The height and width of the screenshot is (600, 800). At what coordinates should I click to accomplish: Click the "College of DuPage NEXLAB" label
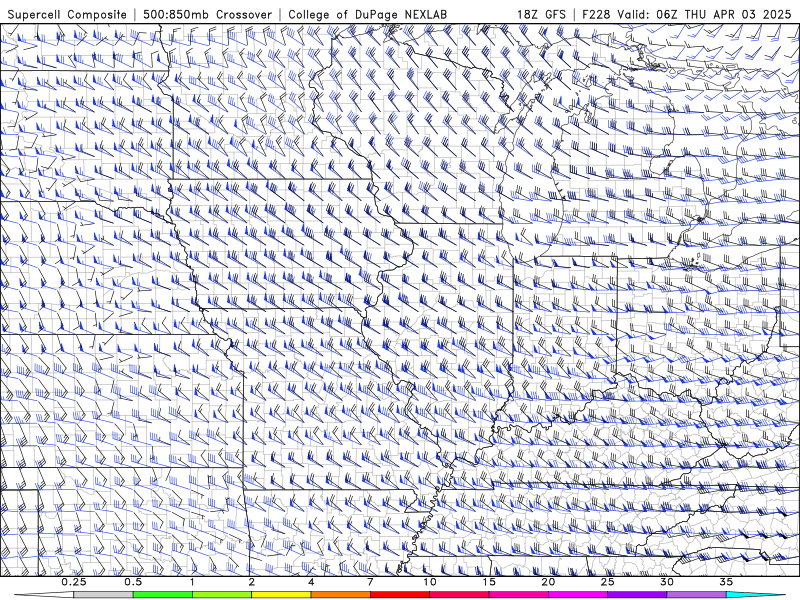click(x=367, y=14)
